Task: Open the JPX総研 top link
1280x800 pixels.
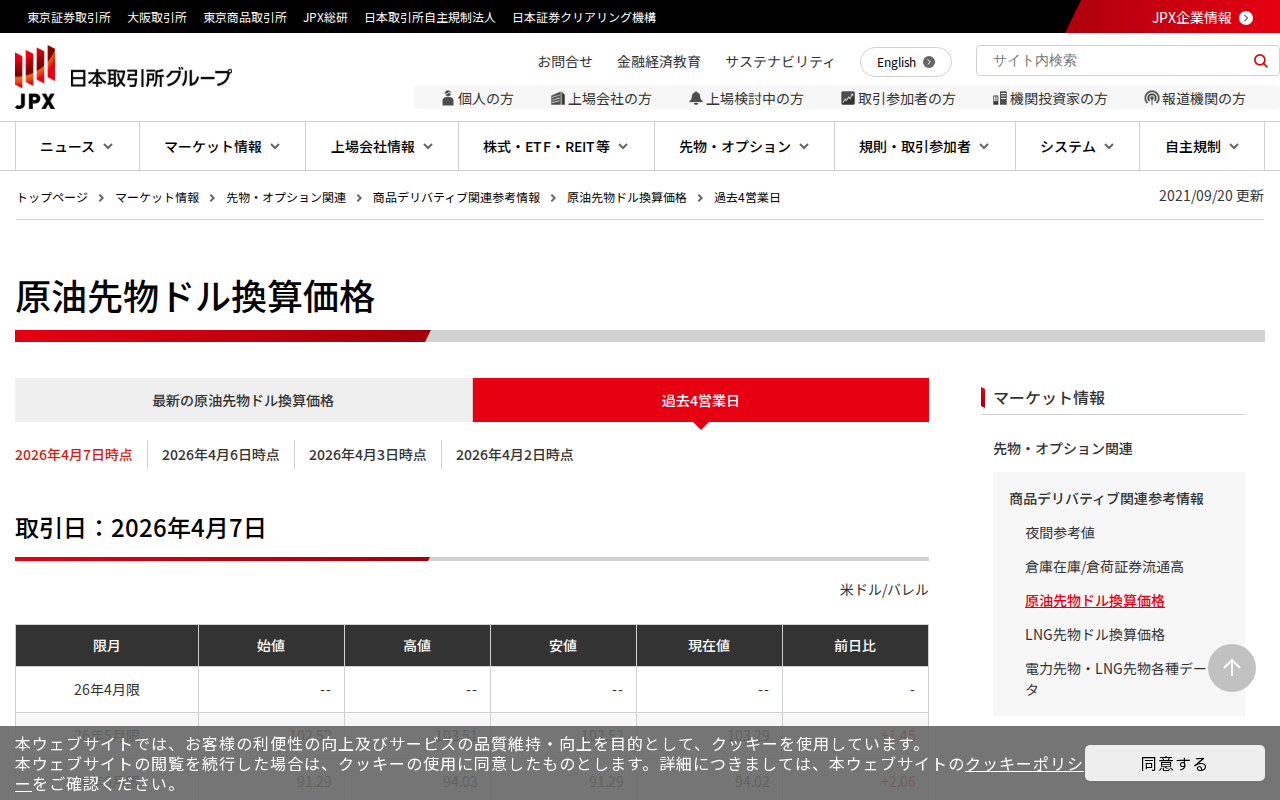Action: point(326,17)
